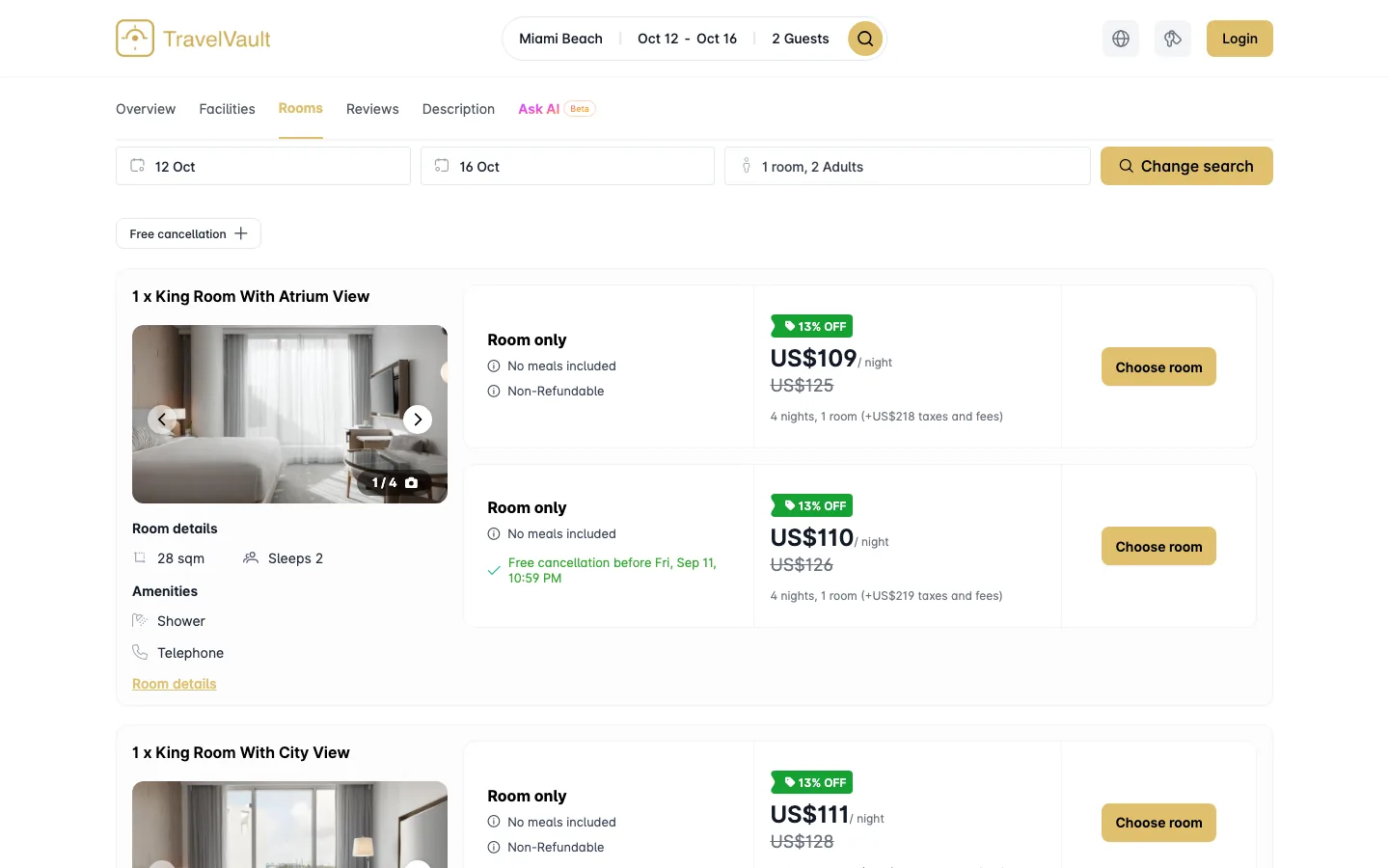
Task: Click the struck-through US$125 price
Action: tap(802, 385)
